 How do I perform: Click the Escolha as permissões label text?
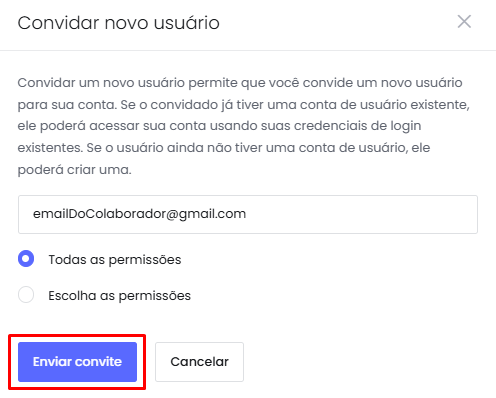tap(119, 295)
